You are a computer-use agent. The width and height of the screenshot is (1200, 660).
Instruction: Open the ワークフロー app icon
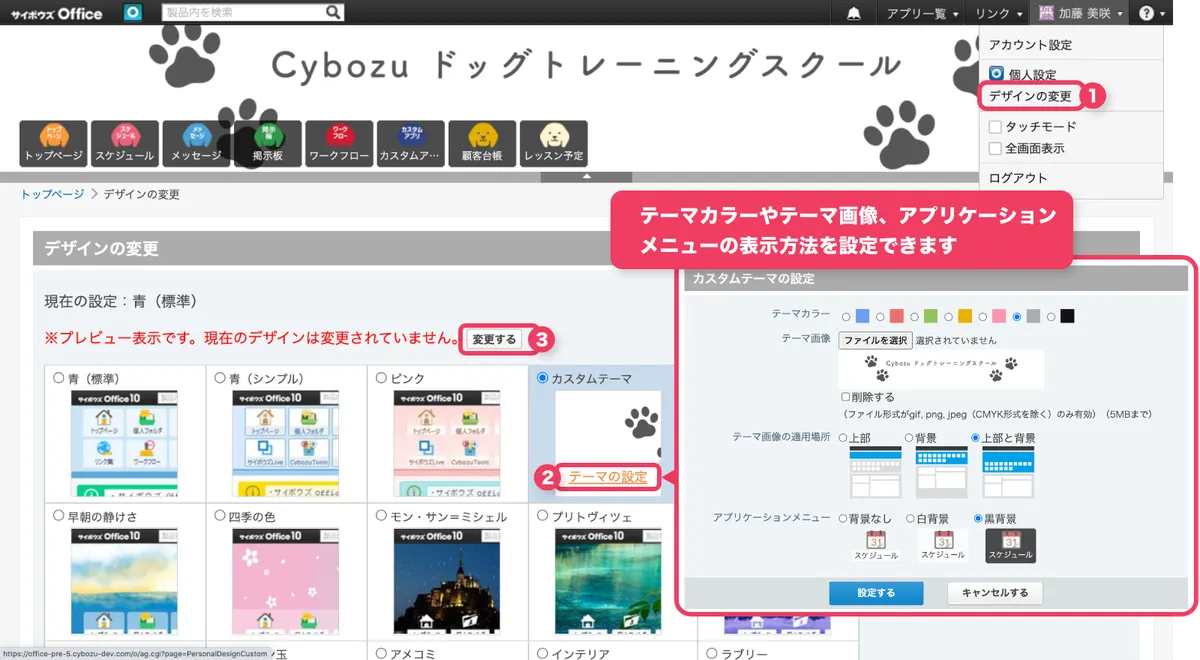click(x=339, y=143)
